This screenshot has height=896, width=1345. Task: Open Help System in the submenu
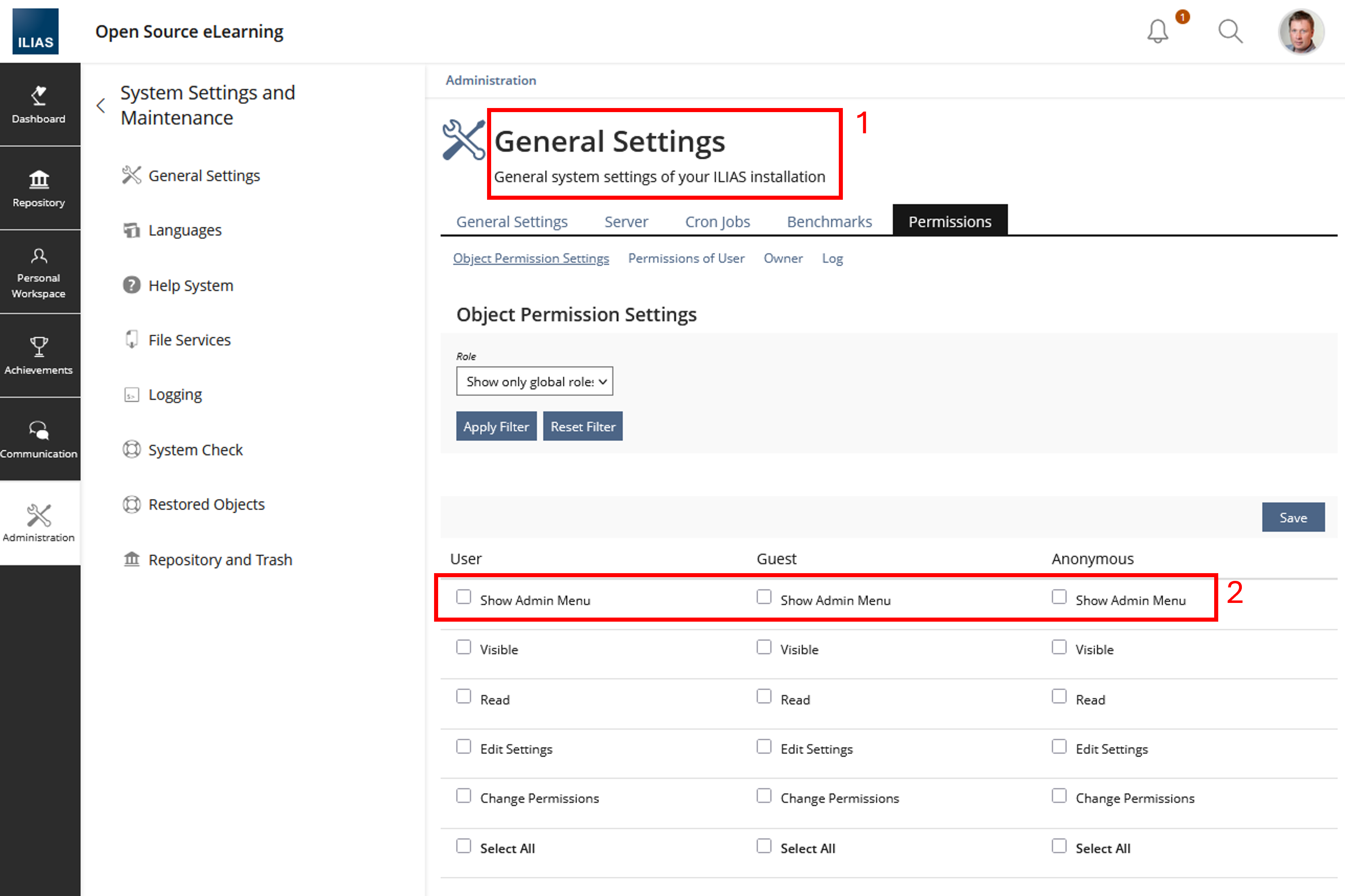tap(190, 285)
